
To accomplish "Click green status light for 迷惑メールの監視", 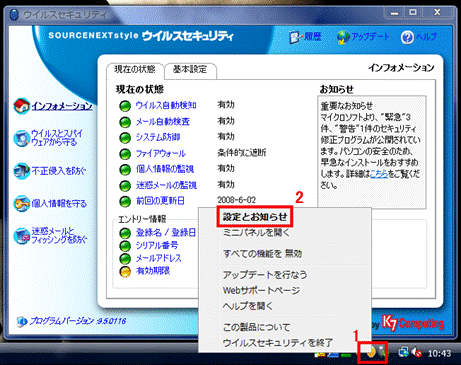I will pyautogui.click(x=125, y=186).
